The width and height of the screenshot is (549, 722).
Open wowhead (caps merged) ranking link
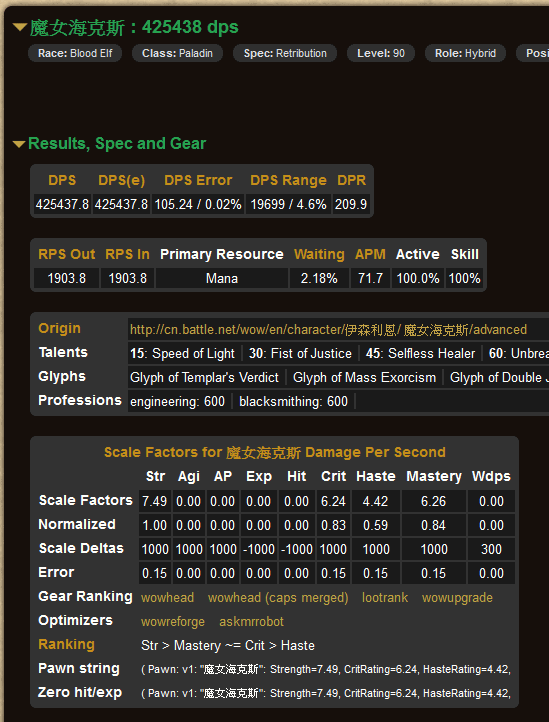pyautogui.click(x=278, y=598)
